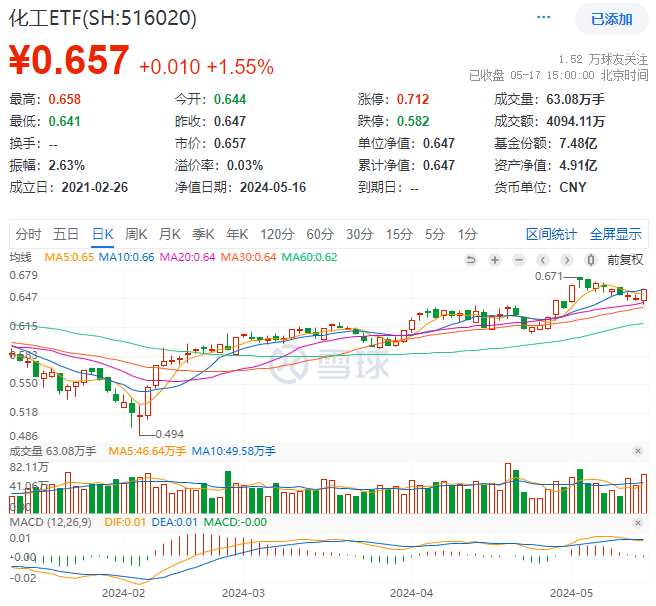Click the volume MA10:49.58万手 label

(234, 451)
